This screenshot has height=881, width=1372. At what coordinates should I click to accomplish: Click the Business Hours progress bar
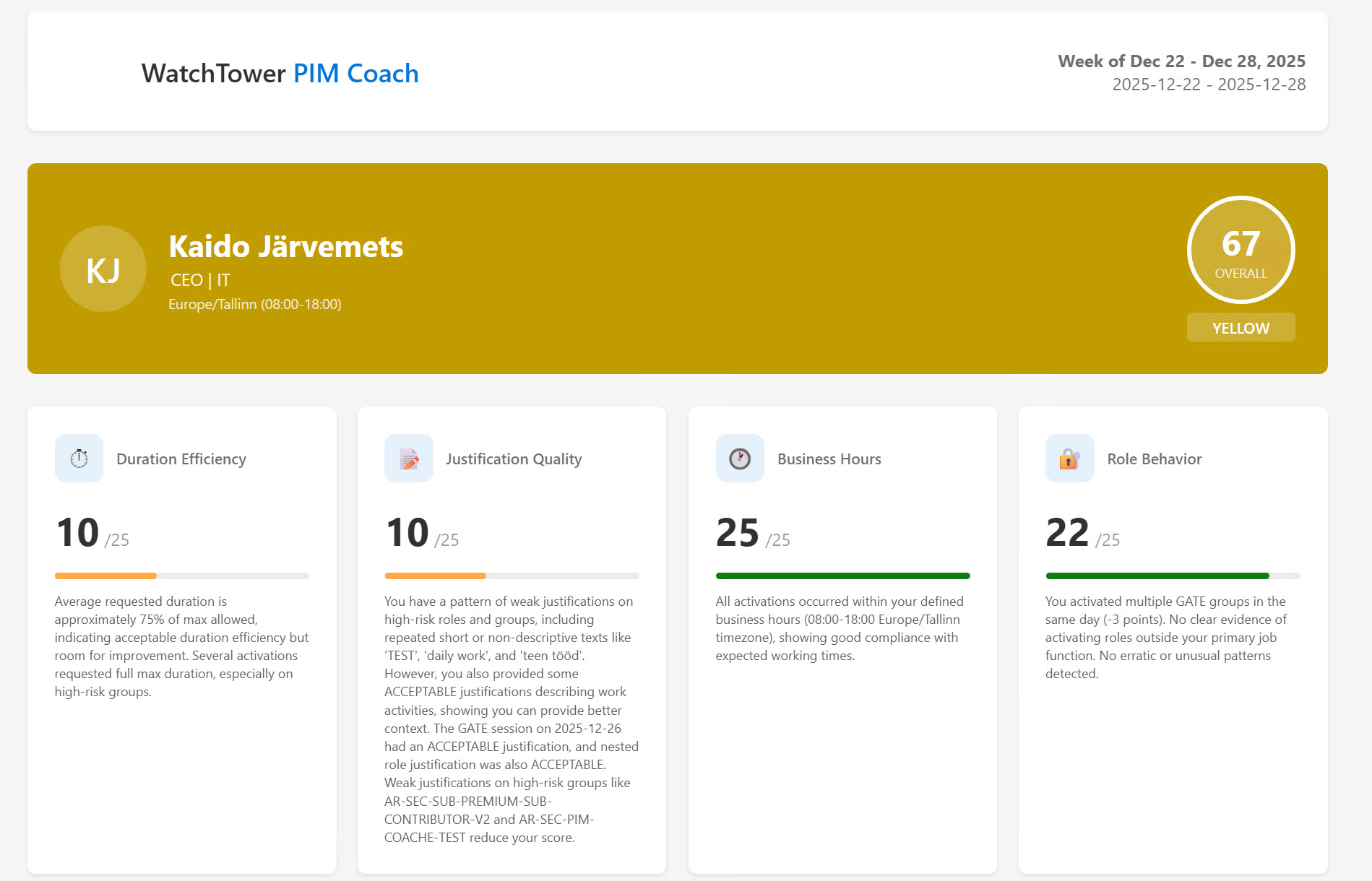(842, 575)
